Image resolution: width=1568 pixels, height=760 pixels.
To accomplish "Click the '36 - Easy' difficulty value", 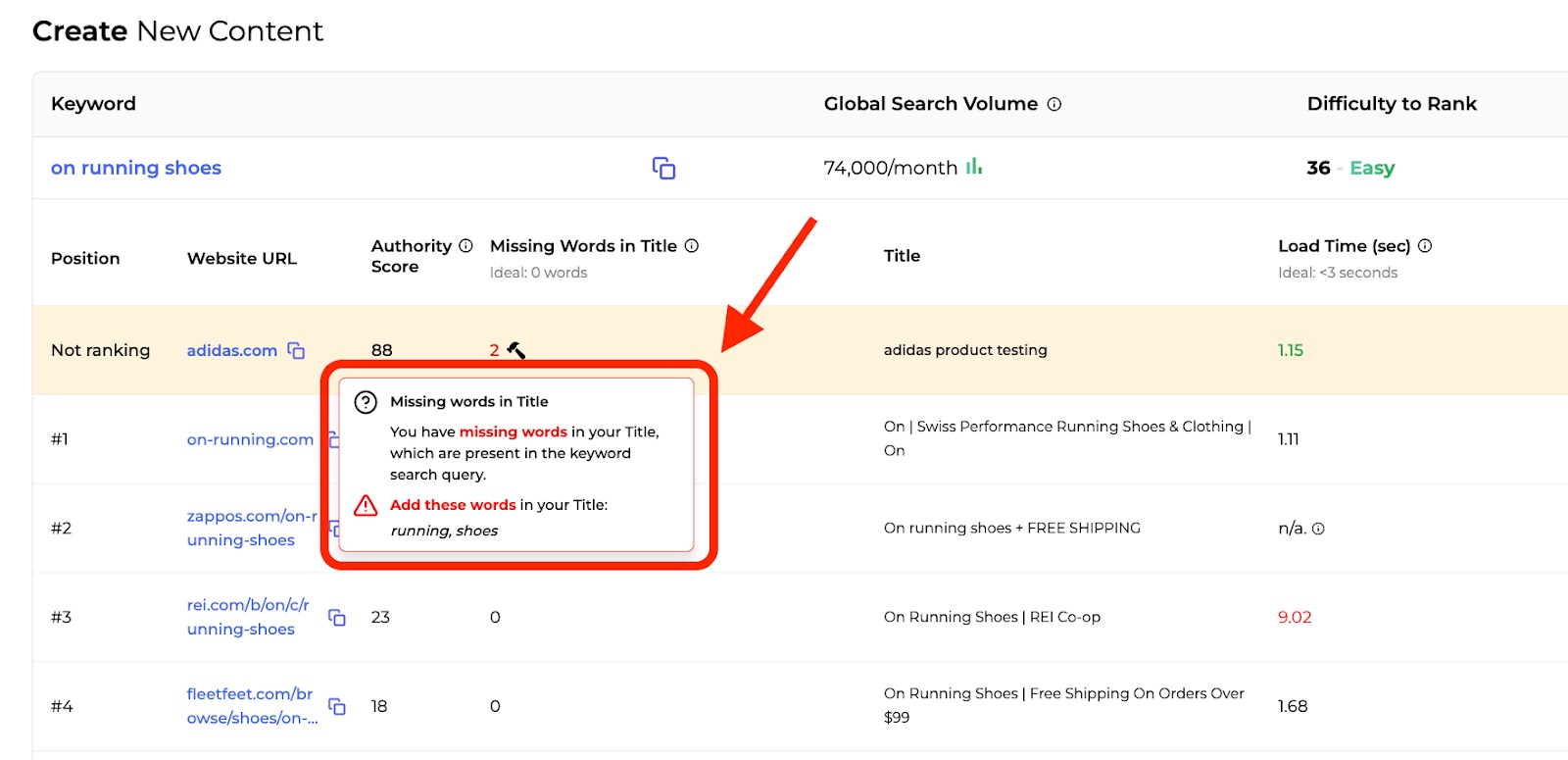I will [x=1350, y=168].
